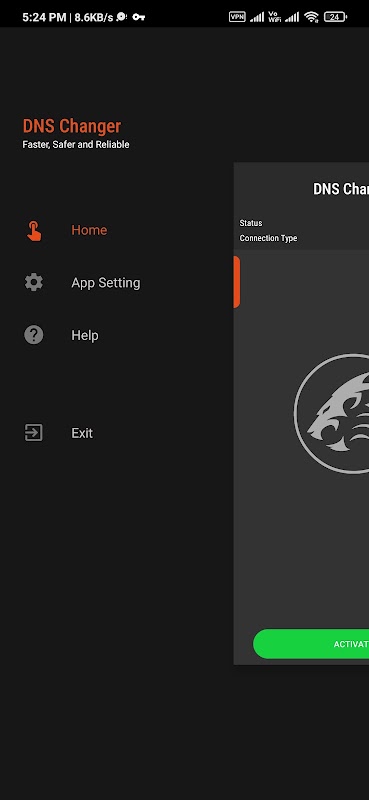Choose the Help menu entry
The image size is (369, 800).
coord(85,335)
